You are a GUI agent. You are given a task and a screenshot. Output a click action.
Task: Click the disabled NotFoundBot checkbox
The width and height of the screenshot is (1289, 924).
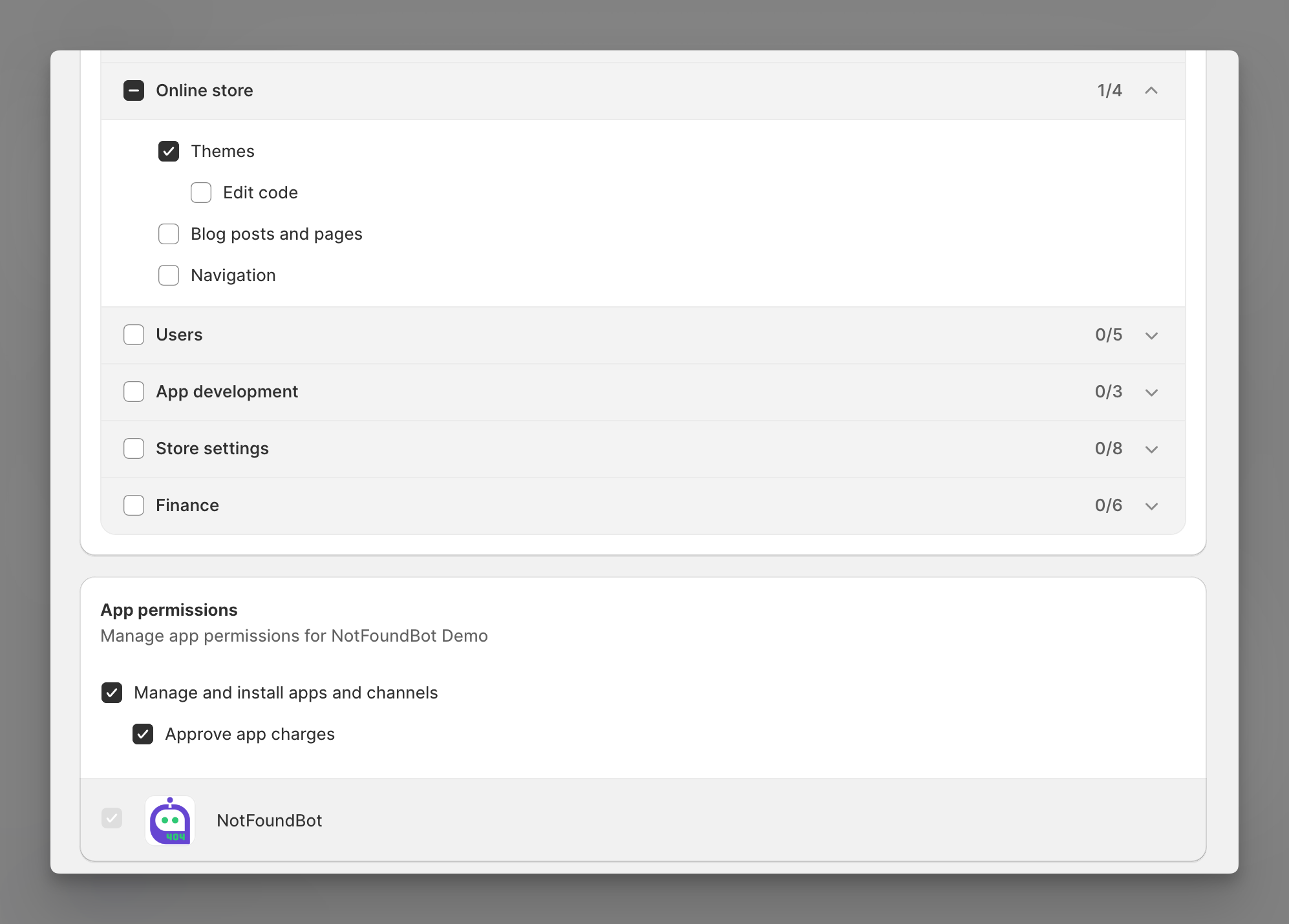click(112, 818)
